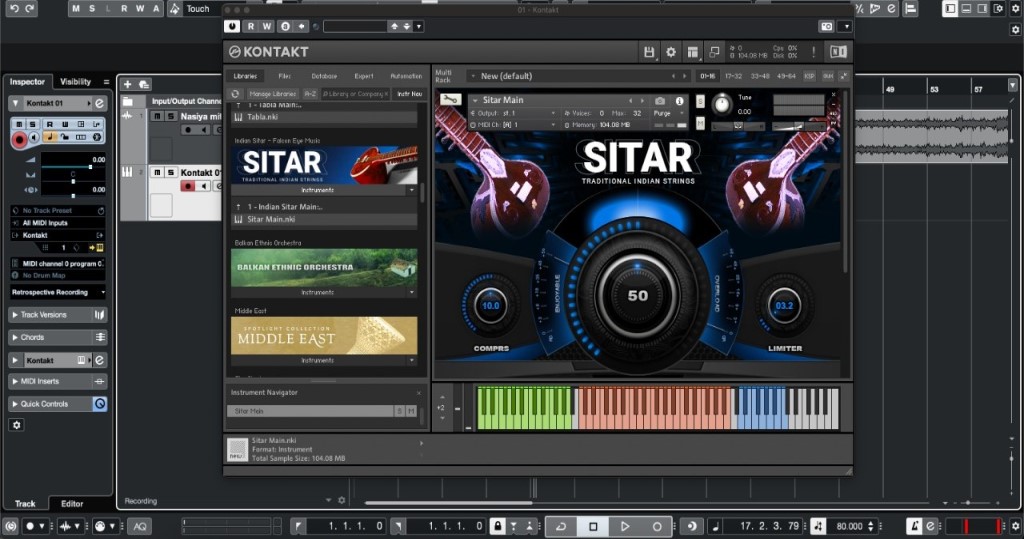Solo the Nasiya audio track
Viewport: 1024px width, 539px height.
tap(170, 116)
